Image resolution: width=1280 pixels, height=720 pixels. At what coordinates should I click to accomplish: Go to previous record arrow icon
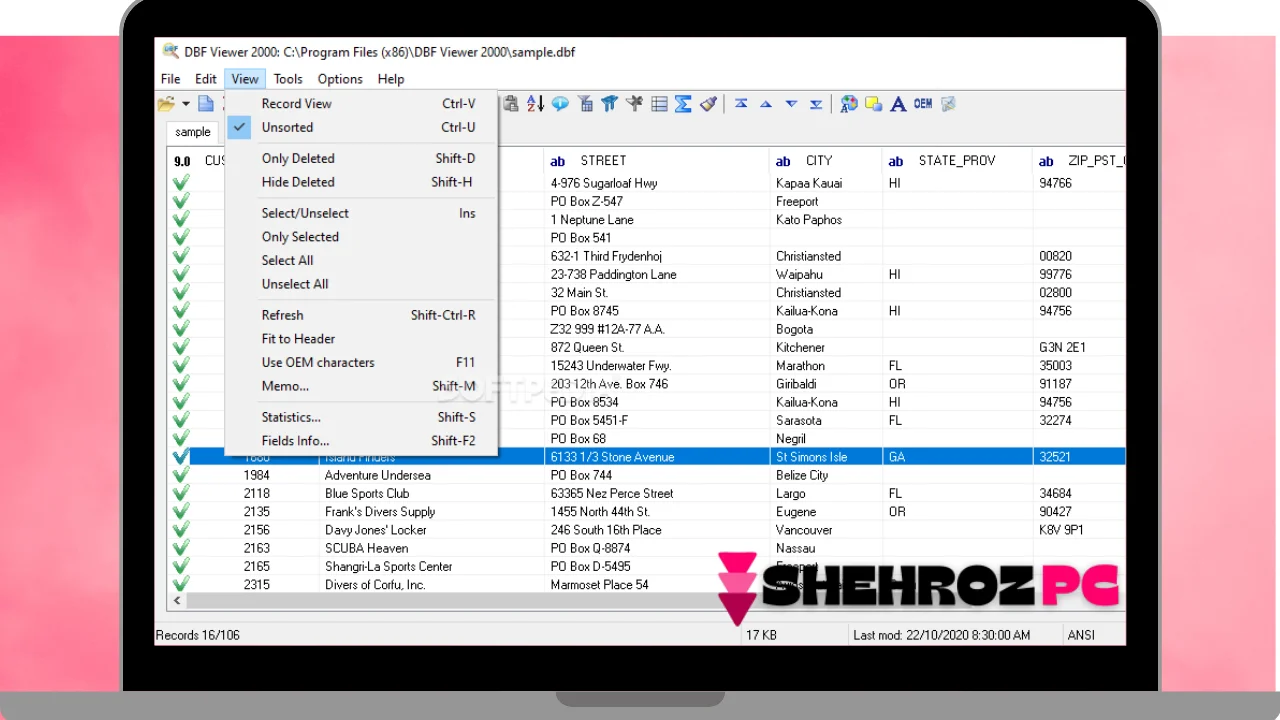pyautogui.click(x=766, y=103)
